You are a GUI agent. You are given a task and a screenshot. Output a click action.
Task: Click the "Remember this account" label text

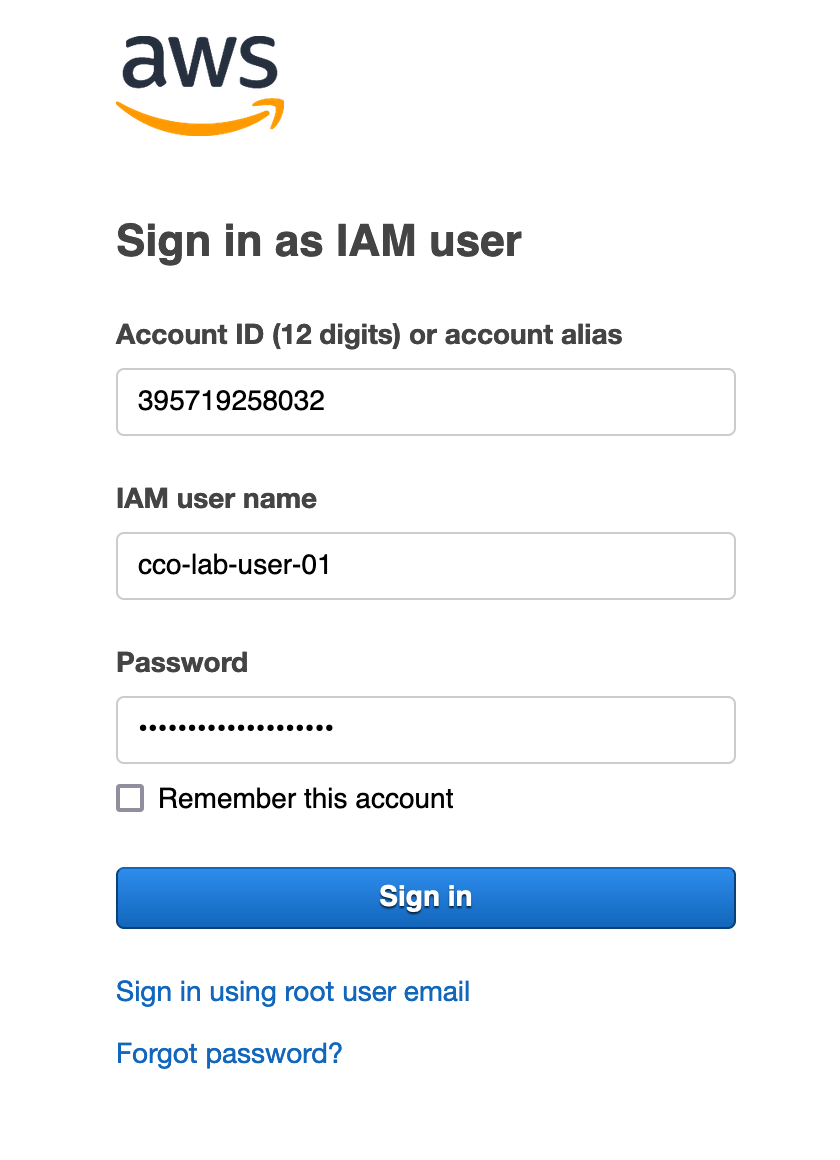tap(306, 798)
